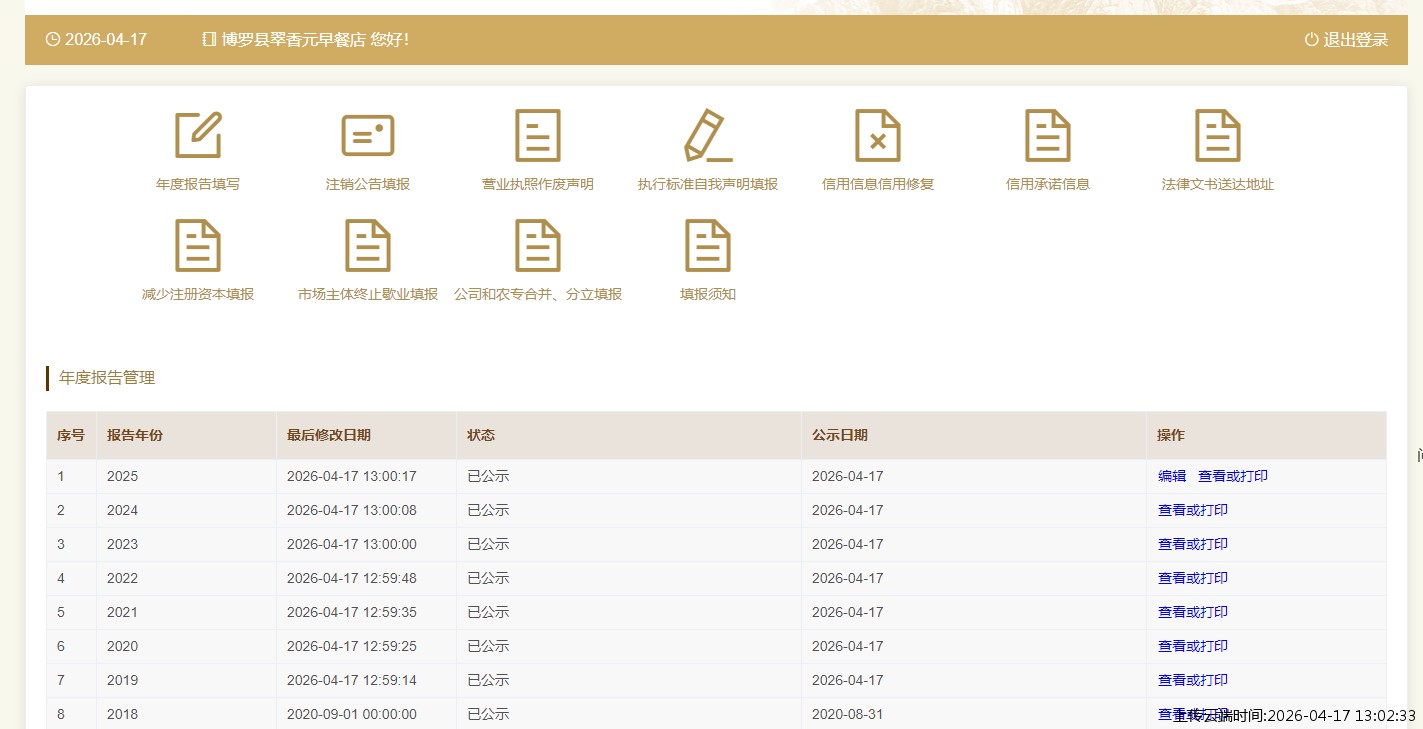Click the 注销公告填报 icon

tap(368, 136)
